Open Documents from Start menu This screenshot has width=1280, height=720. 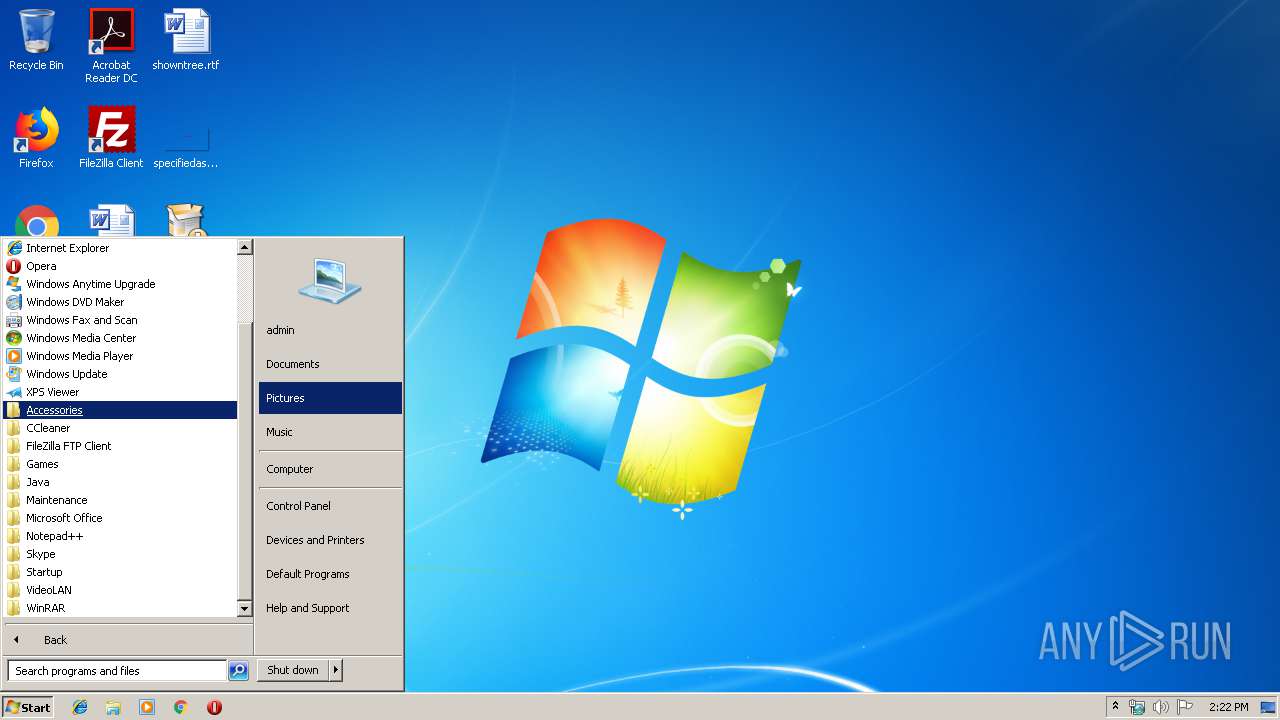[x=330, y=364]
